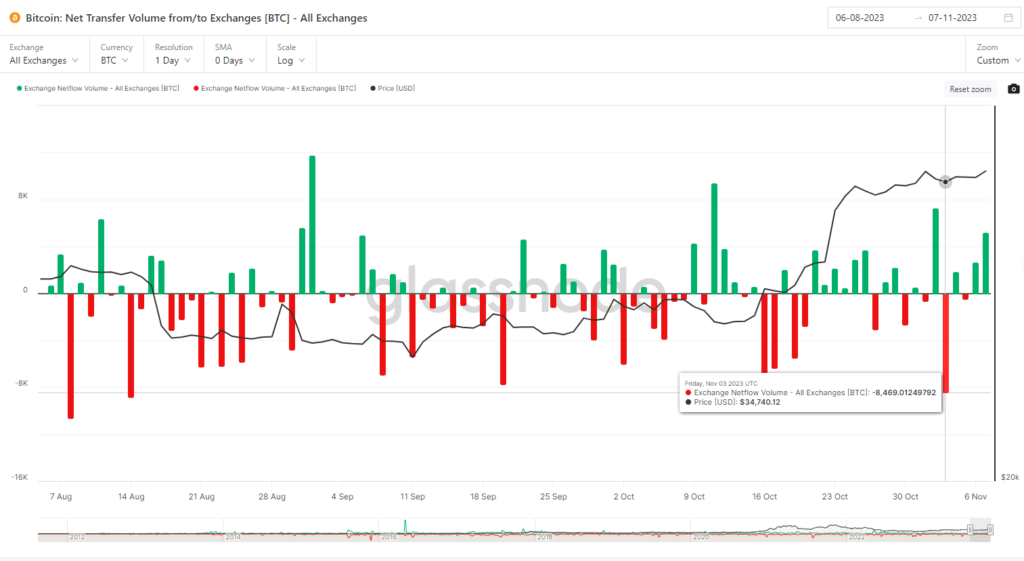Open the Currency BTC dropdown
Screen dimensions: 1024x561
(x=114, y=61)
